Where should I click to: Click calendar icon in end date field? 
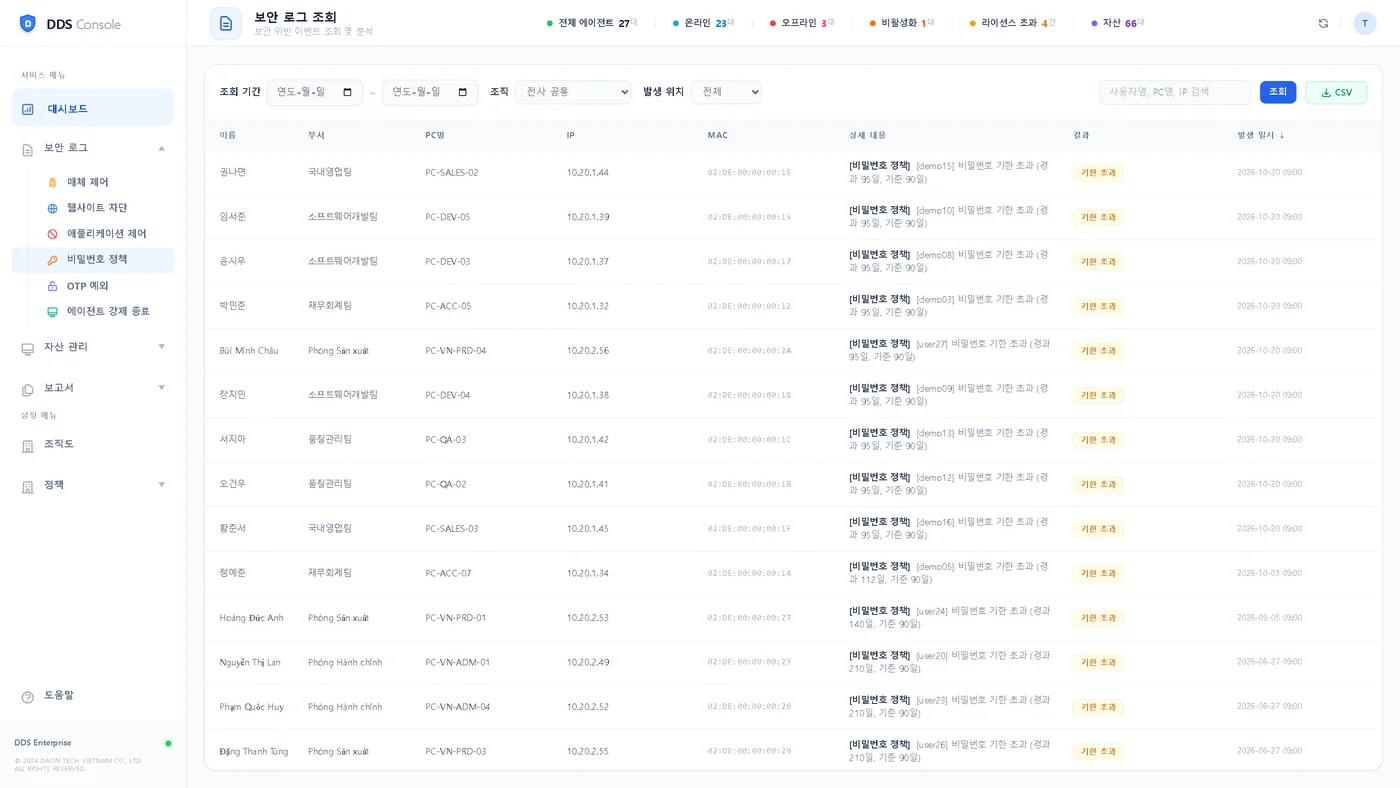(462, 92)
